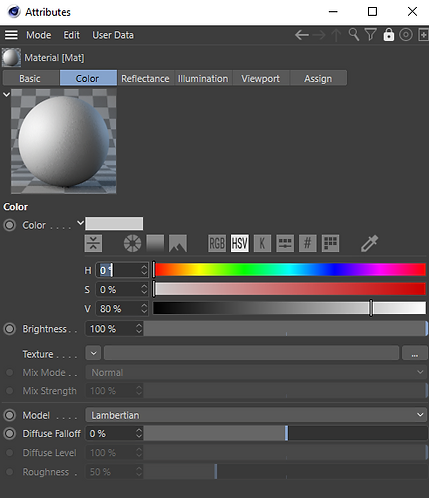Select the eyedropper color picker tool
The height and width of the screenshot is (498, 429).
point(369,243)
